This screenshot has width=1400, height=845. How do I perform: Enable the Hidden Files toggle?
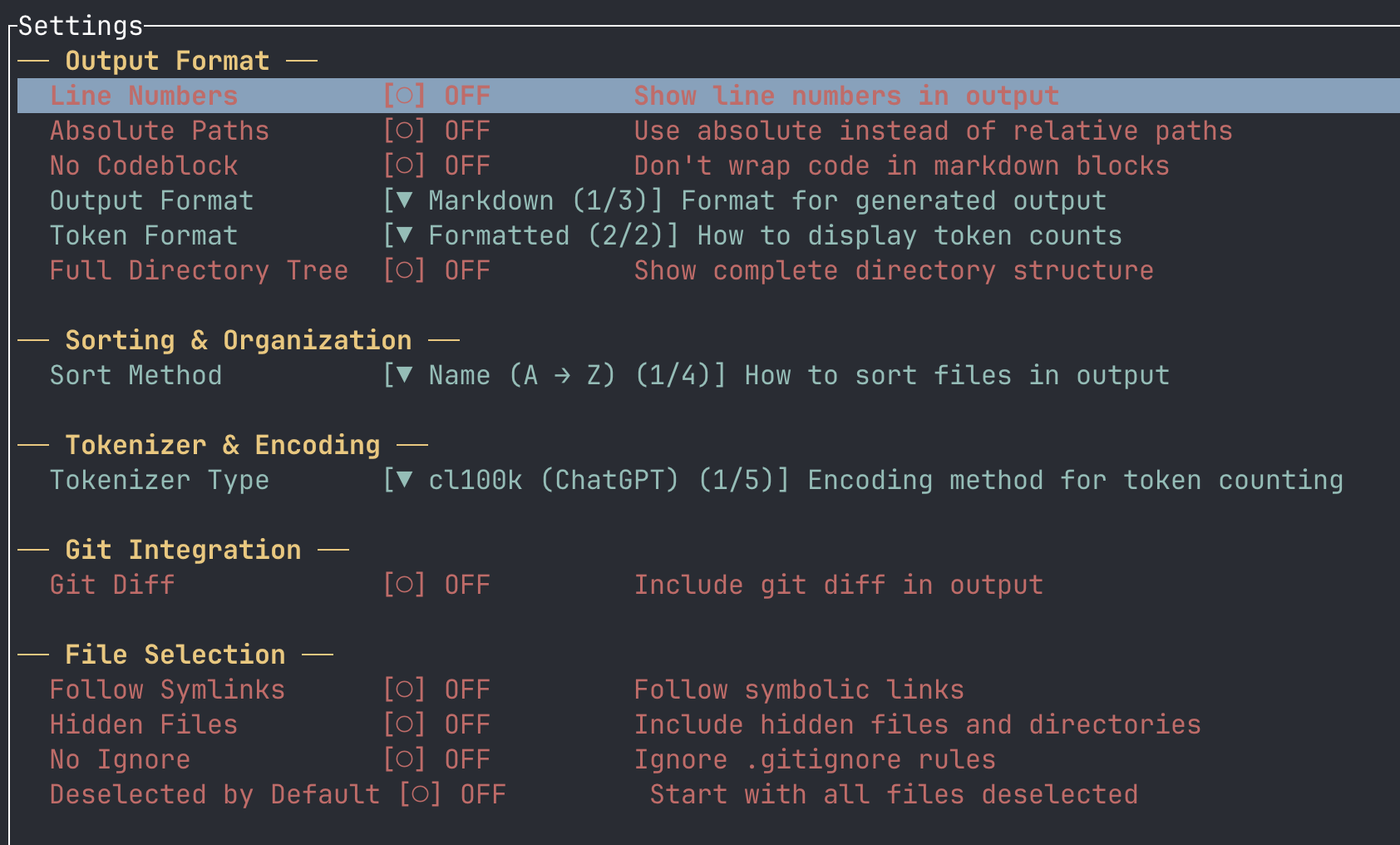point(436,724)
